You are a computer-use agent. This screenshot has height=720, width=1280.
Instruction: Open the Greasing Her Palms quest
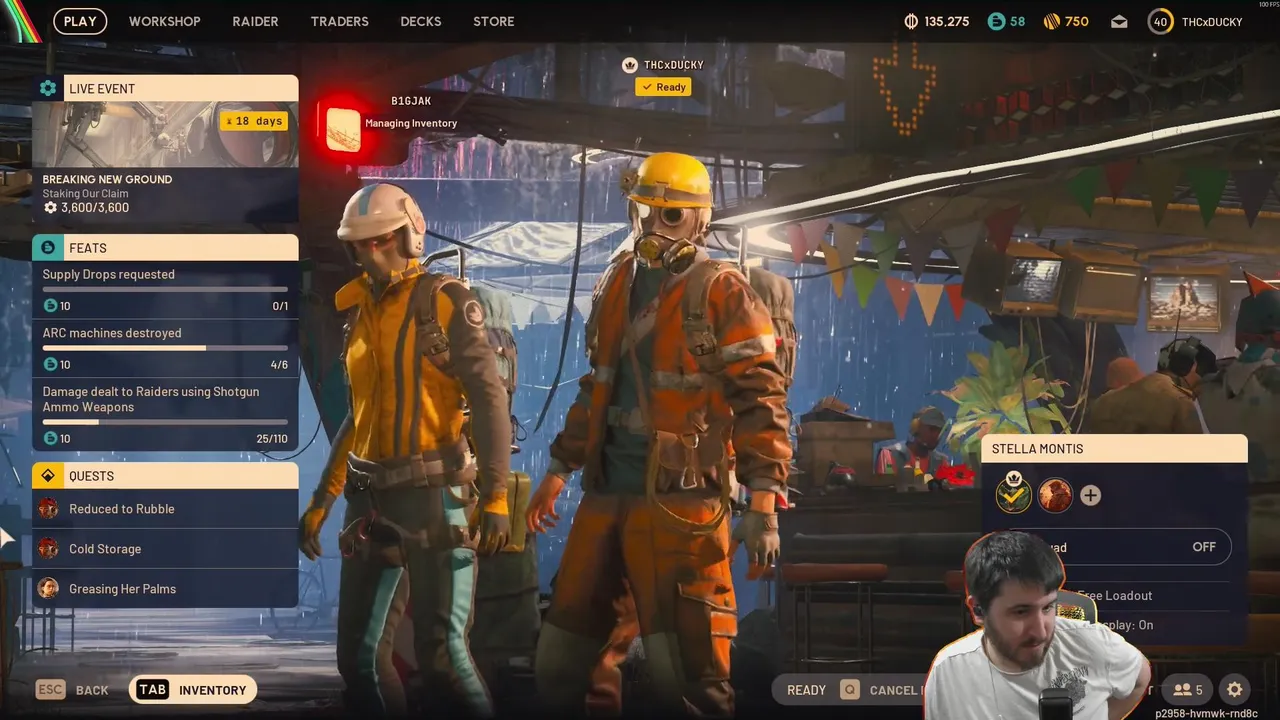click(x=165, y=589)
